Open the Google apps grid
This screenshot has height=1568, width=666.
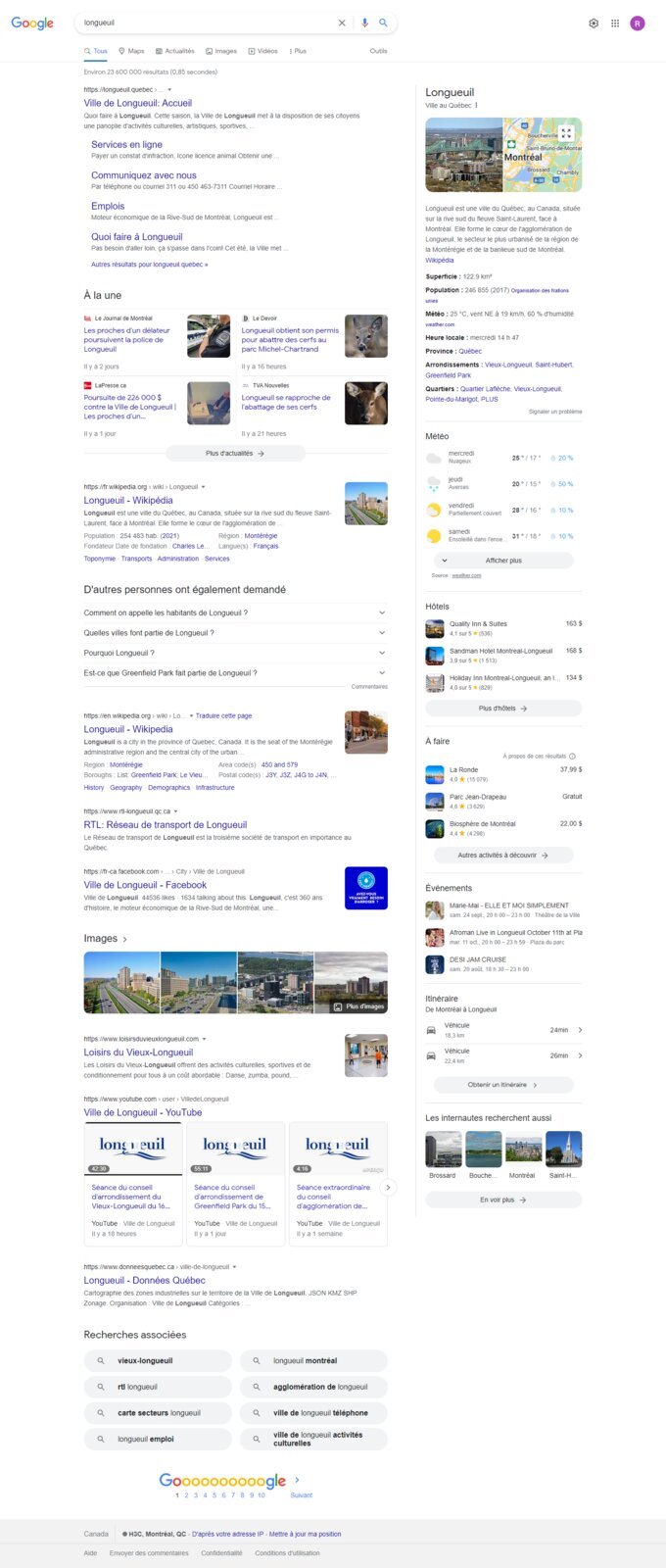[x=615, y=24]
